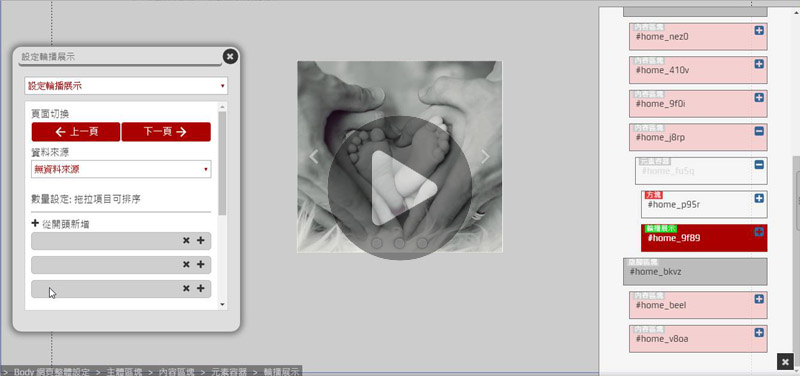Add an item after the third row with its plus icon
Screen dimensions: 800x376
coord(201,288)
